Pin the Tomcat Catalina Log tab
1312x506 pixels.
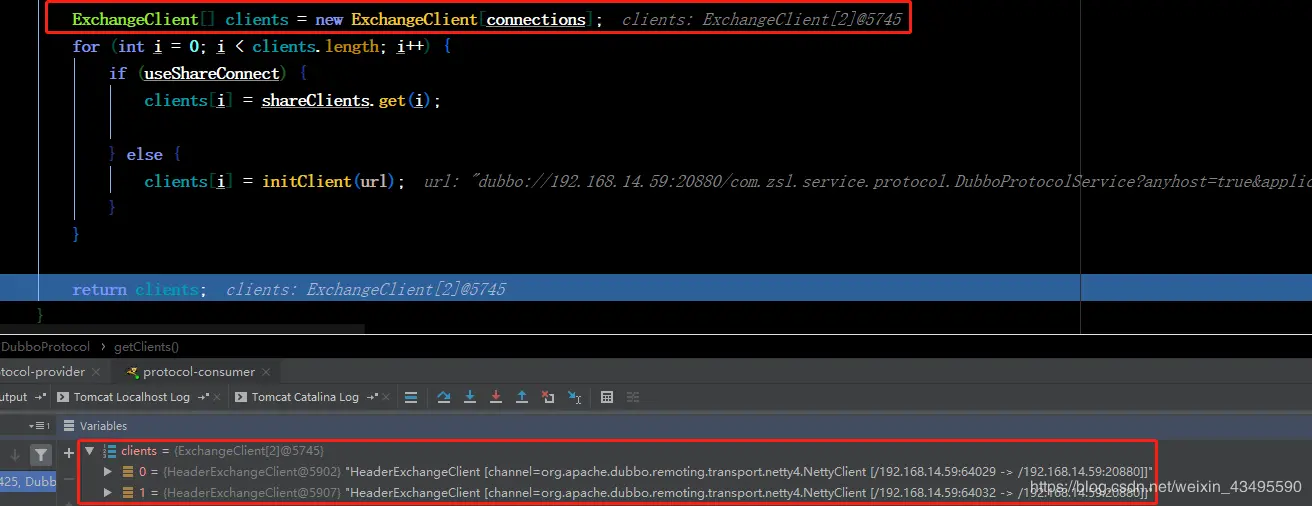(373, 397)
